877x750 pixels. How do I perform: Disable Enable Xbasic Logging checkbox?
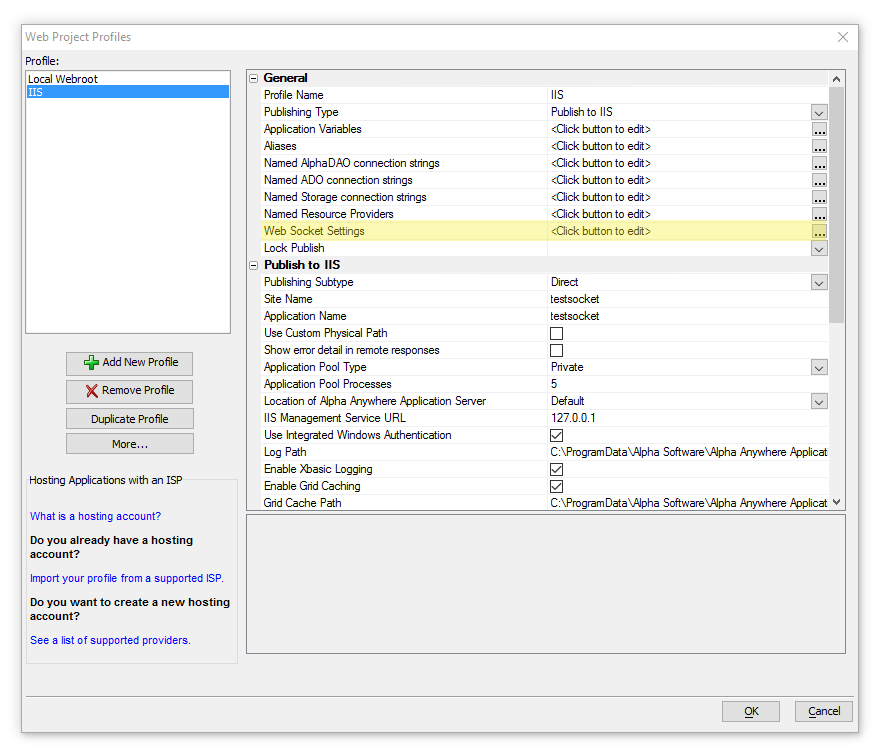[x=556, y=469]
